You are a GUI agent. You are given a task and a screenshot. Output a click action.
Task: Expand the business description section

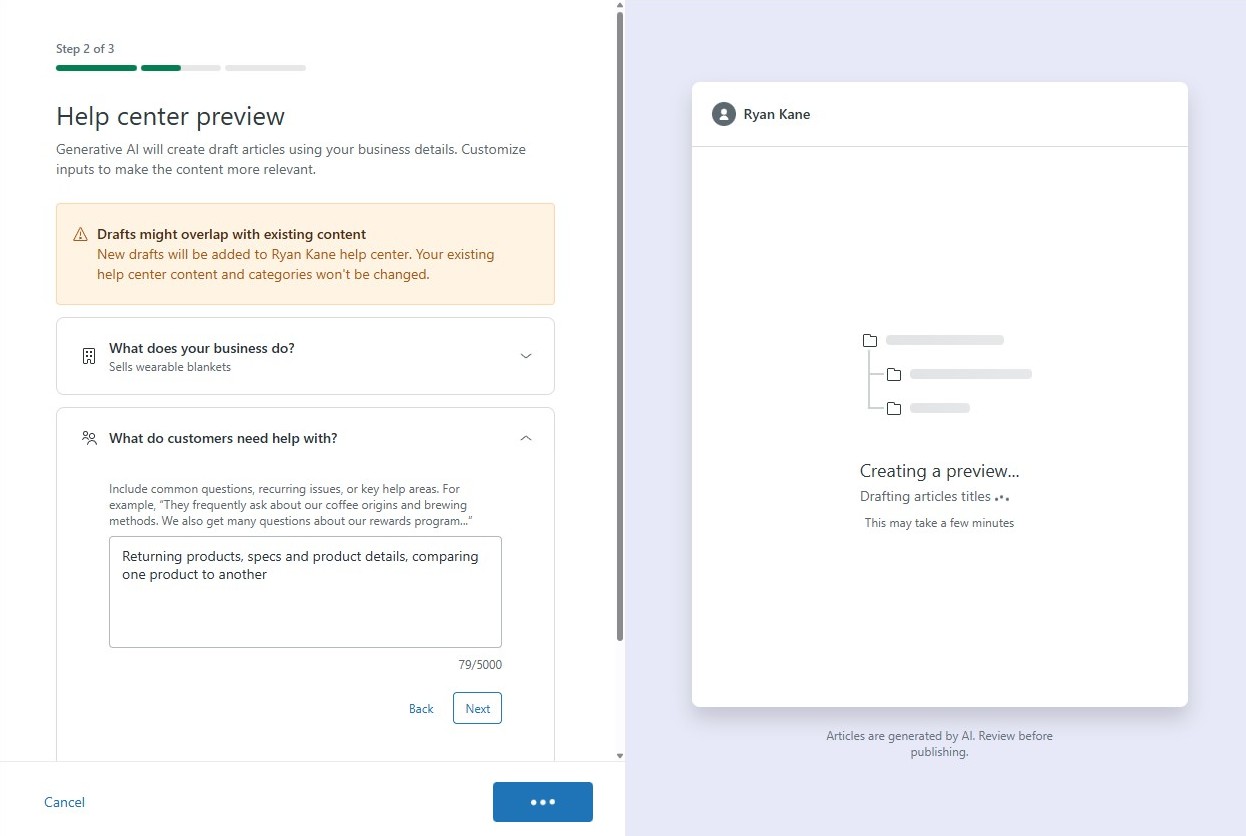pyautogui.click(x=526, y=355)
